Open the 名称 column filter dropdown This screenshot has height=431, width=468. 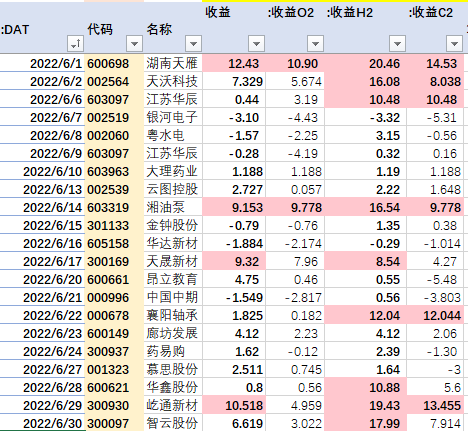coord(193,43)
